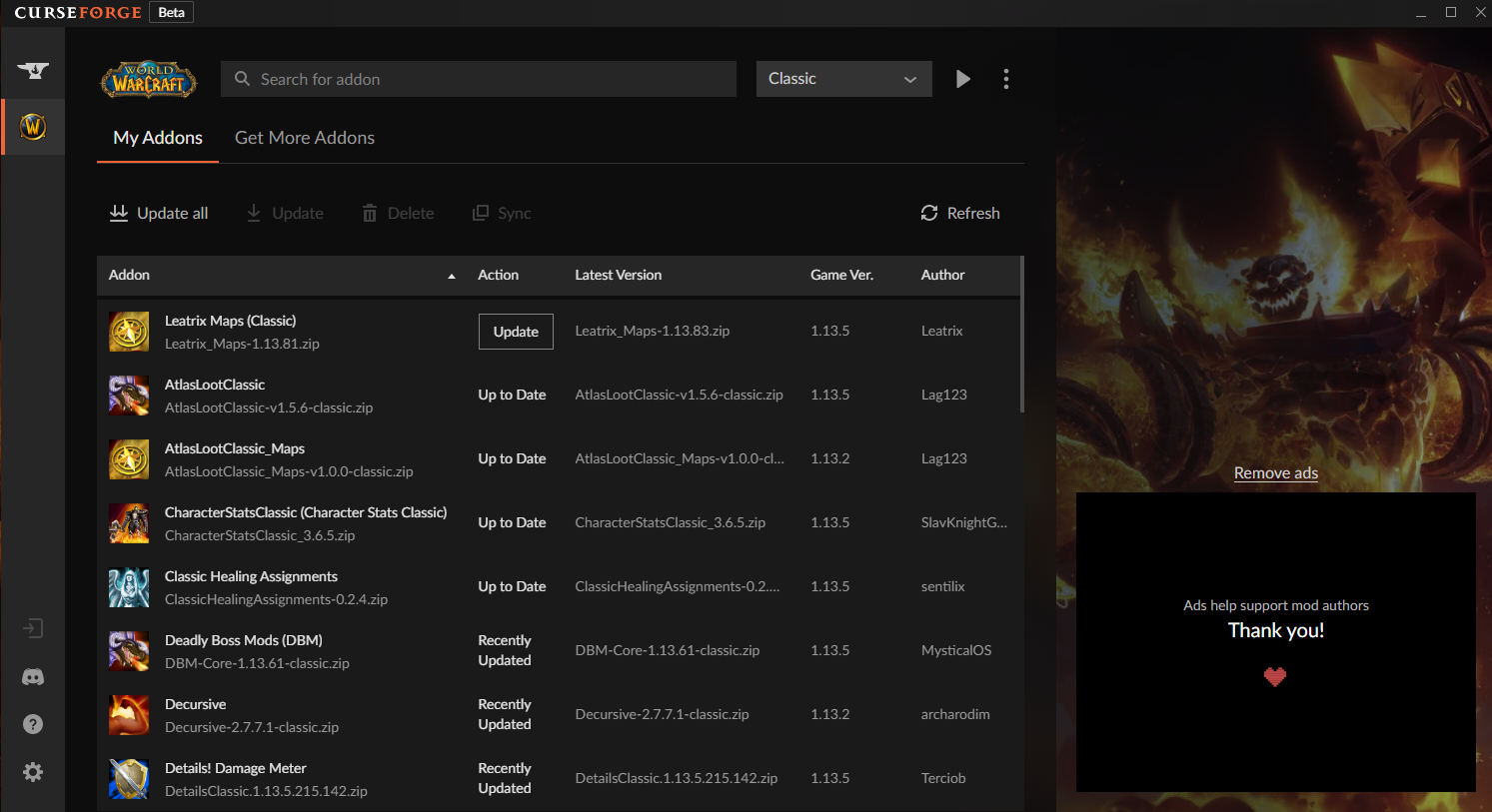Refresh the addon list
This screenshot has width=1492, height=812.
[960, 213]
